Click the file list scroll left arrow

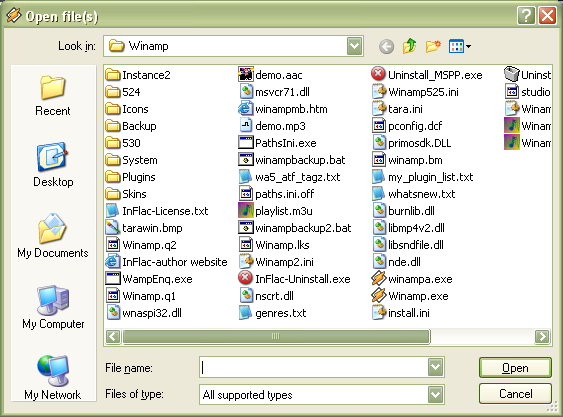(x=113, y=337)
